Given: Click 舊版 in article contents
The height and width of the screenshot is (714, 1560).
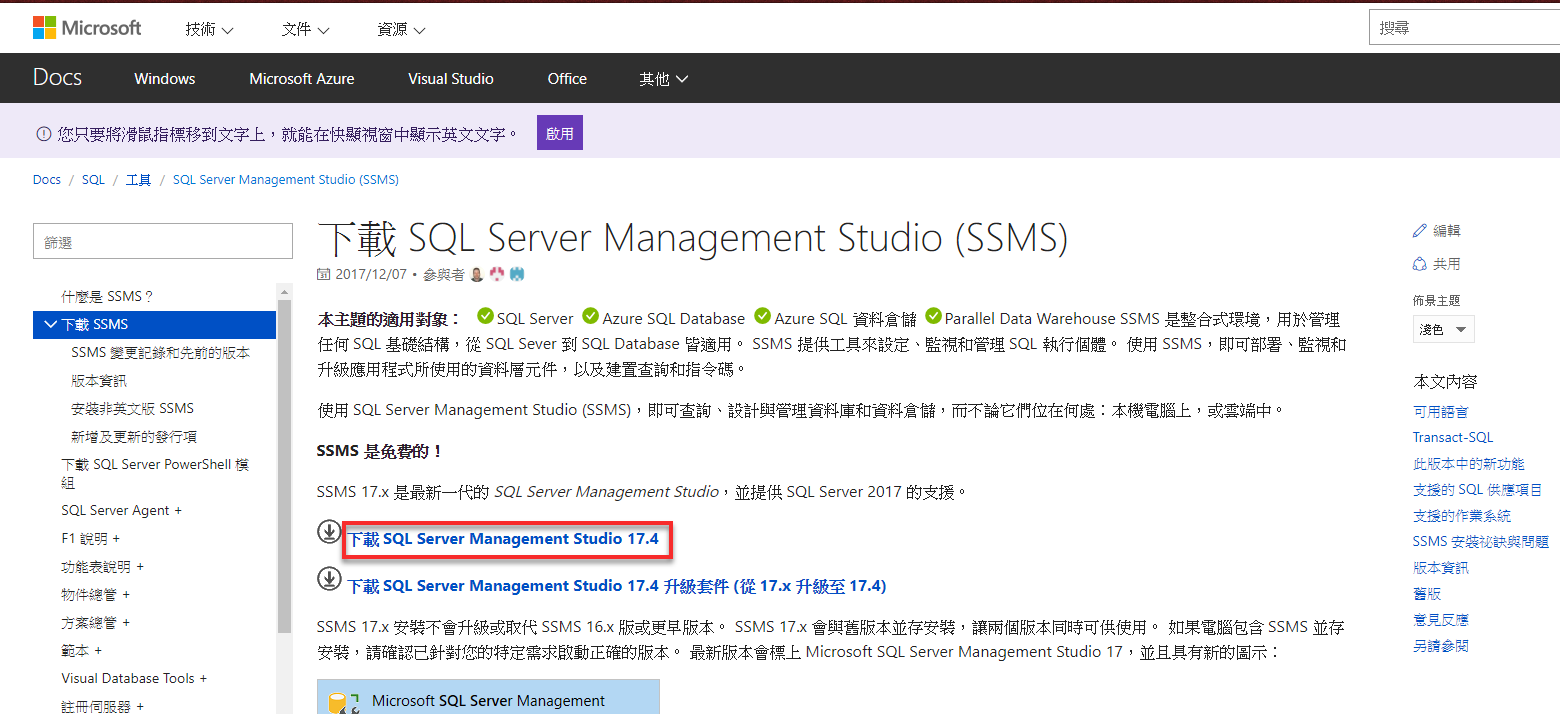Looking at the screenshot, I should (1427, 594).
